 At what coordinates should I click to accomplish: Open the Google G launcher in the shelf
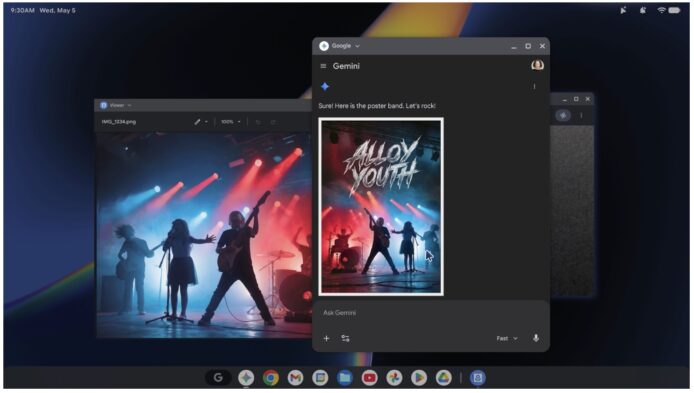(x=218, y=378)
